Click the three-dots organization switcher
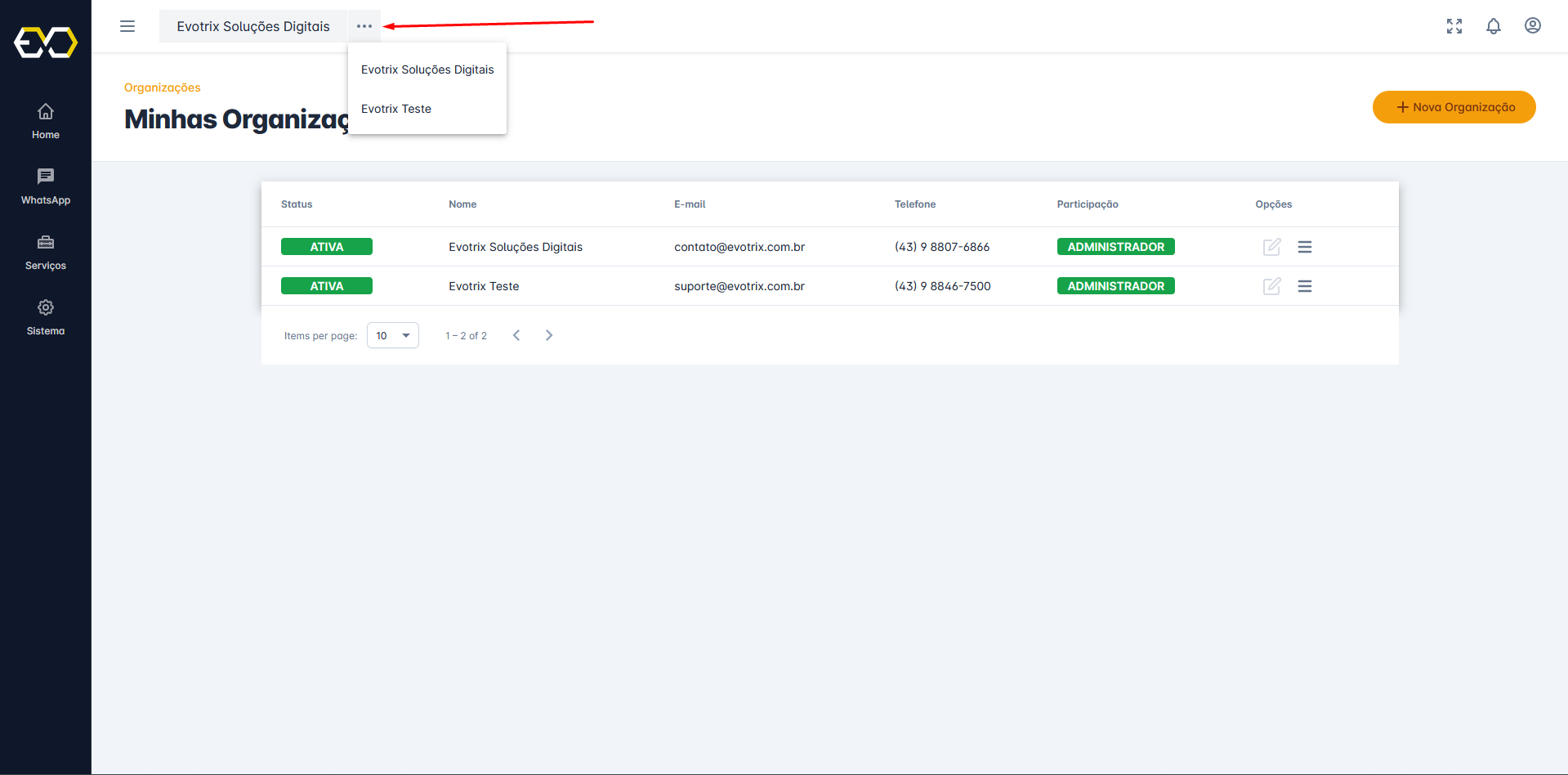Viewport: 1568px width, 775px height. point(364,26)
